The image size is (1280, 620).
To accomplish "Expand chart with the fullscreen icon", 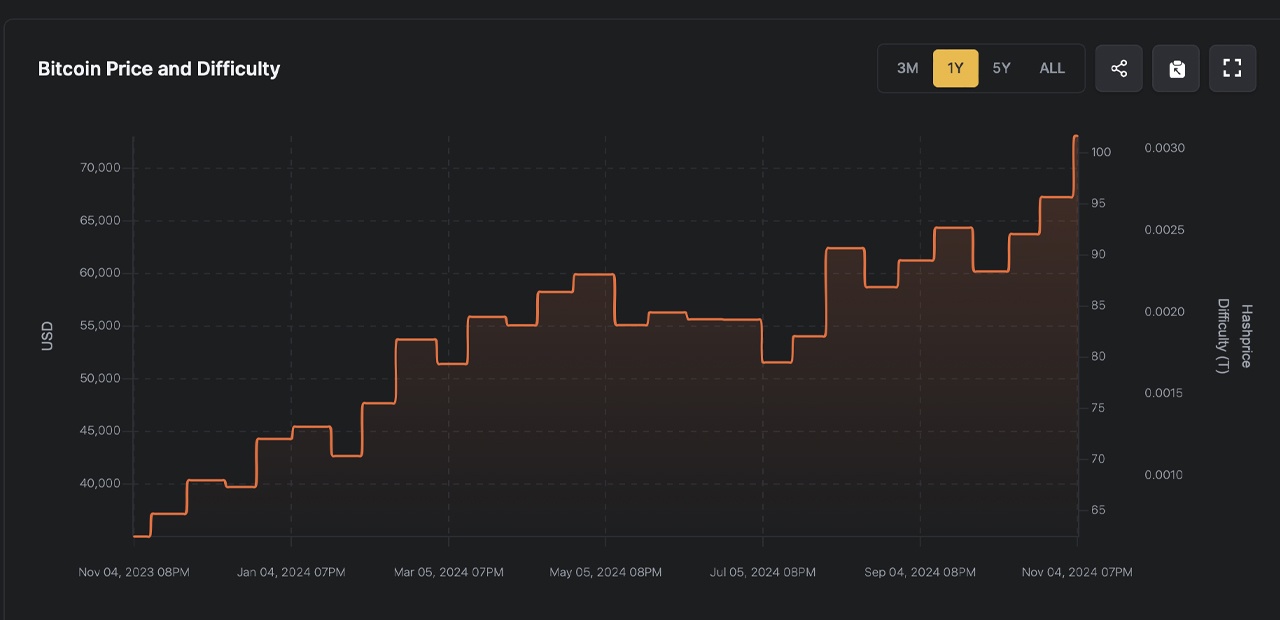I will point(1232,69).
